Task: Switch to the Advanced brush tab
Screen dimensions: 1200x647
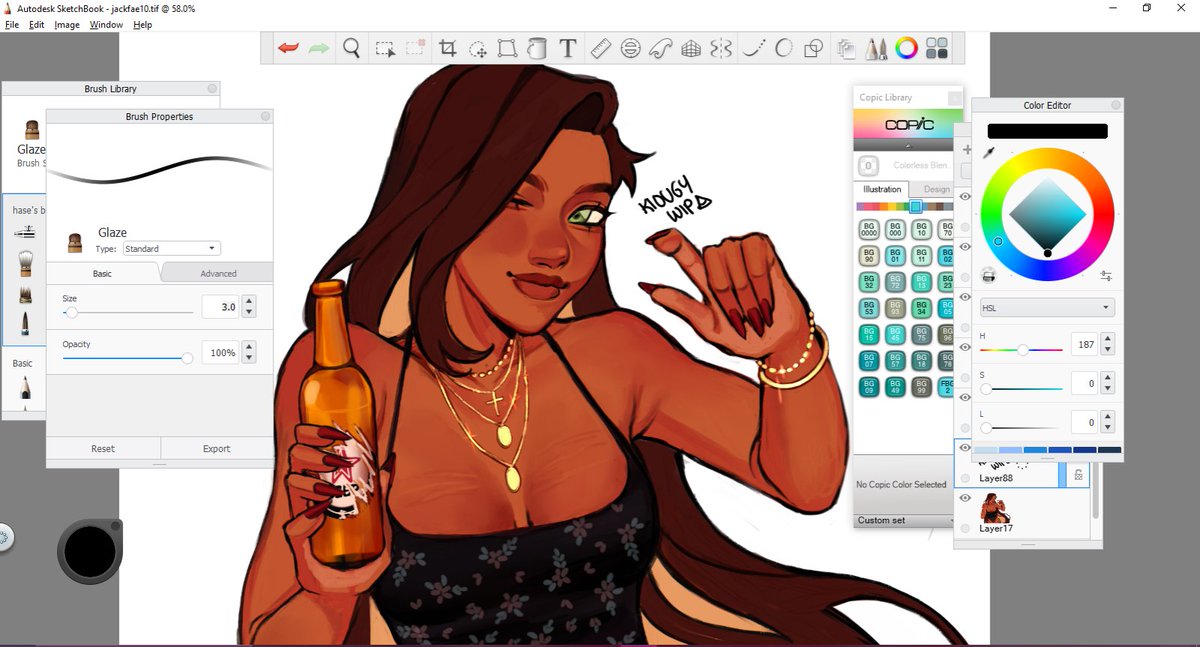Action: pos(218,273)
